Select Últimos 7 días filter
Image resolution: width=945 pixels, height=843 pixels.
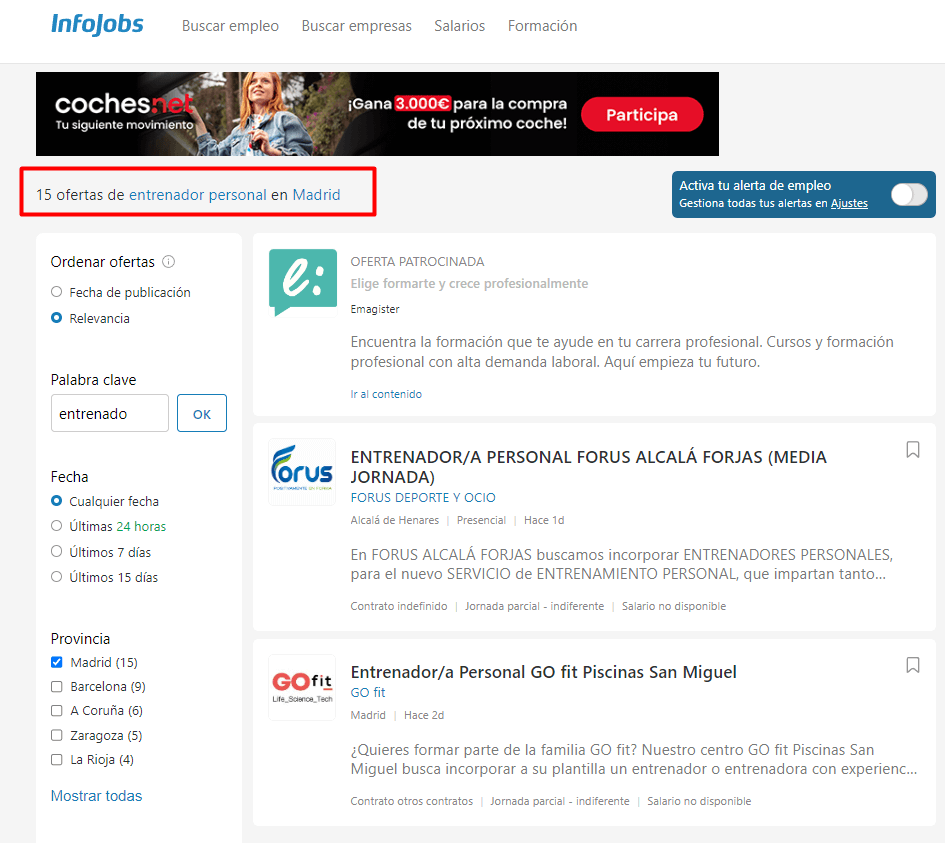pos(57,551)
